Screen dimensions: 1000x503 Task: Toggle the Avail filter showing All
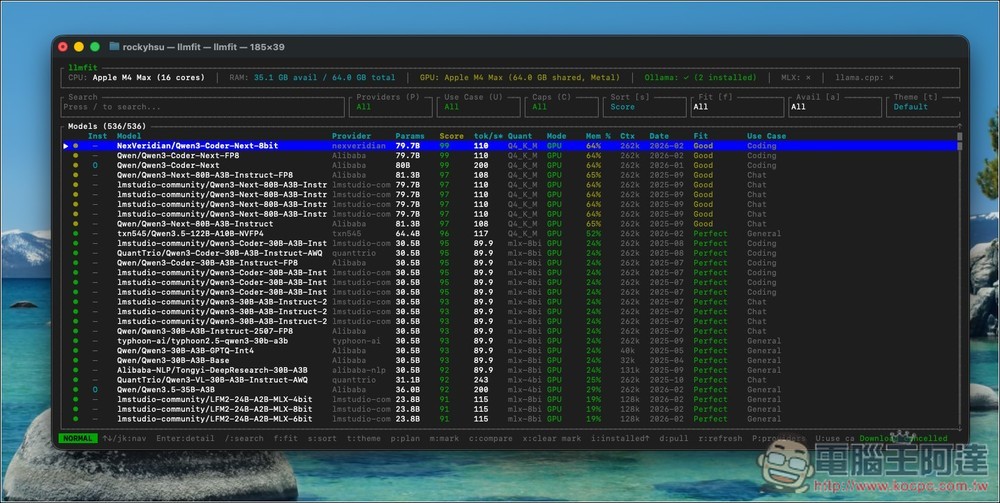[820, 106]
